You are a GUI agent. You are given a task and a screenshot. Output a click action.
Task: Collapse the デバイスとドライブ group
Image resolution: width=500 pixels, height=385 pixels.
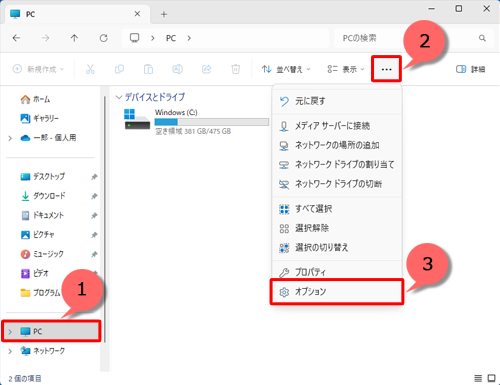click(x=118, y=97)
